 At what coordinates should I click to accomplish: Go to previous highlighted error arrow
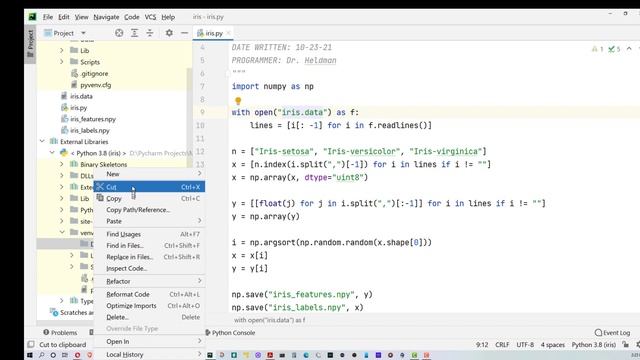click(x=629, y=49)
